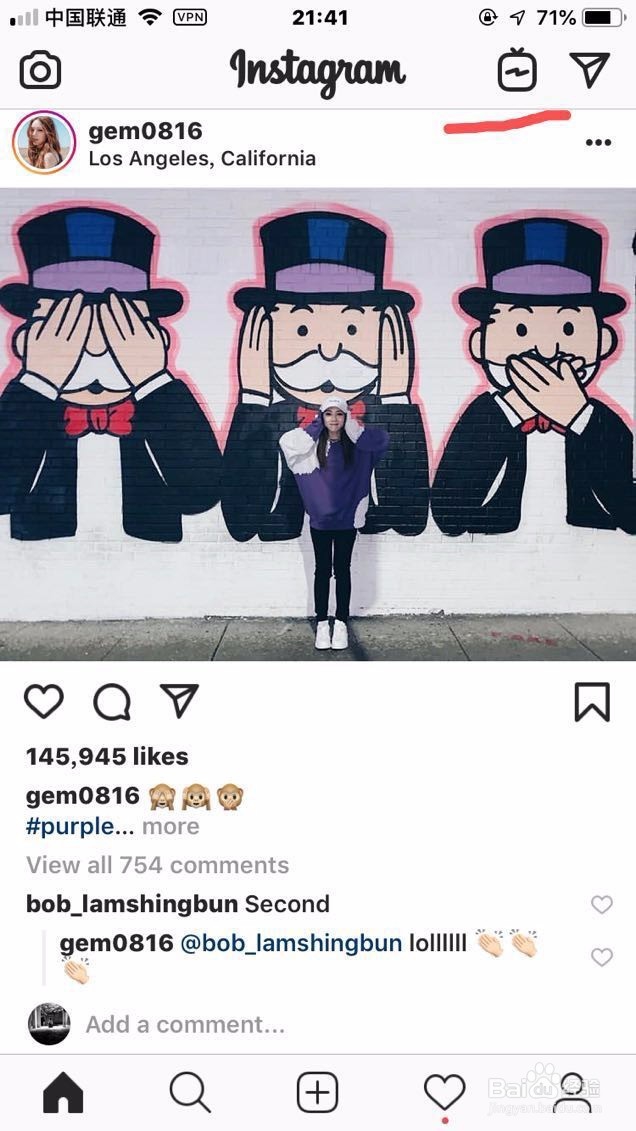
Task: Go to Home tab in bottom bar
Action: coord(63,1092)
